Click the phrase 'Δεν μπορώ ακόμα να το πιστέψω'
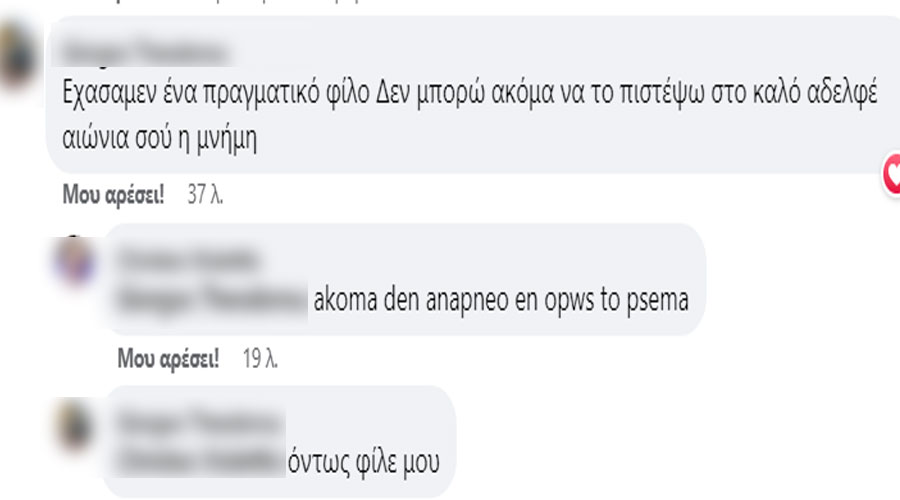The height and width of the screenshot is (500, 900). click(540, 92)
